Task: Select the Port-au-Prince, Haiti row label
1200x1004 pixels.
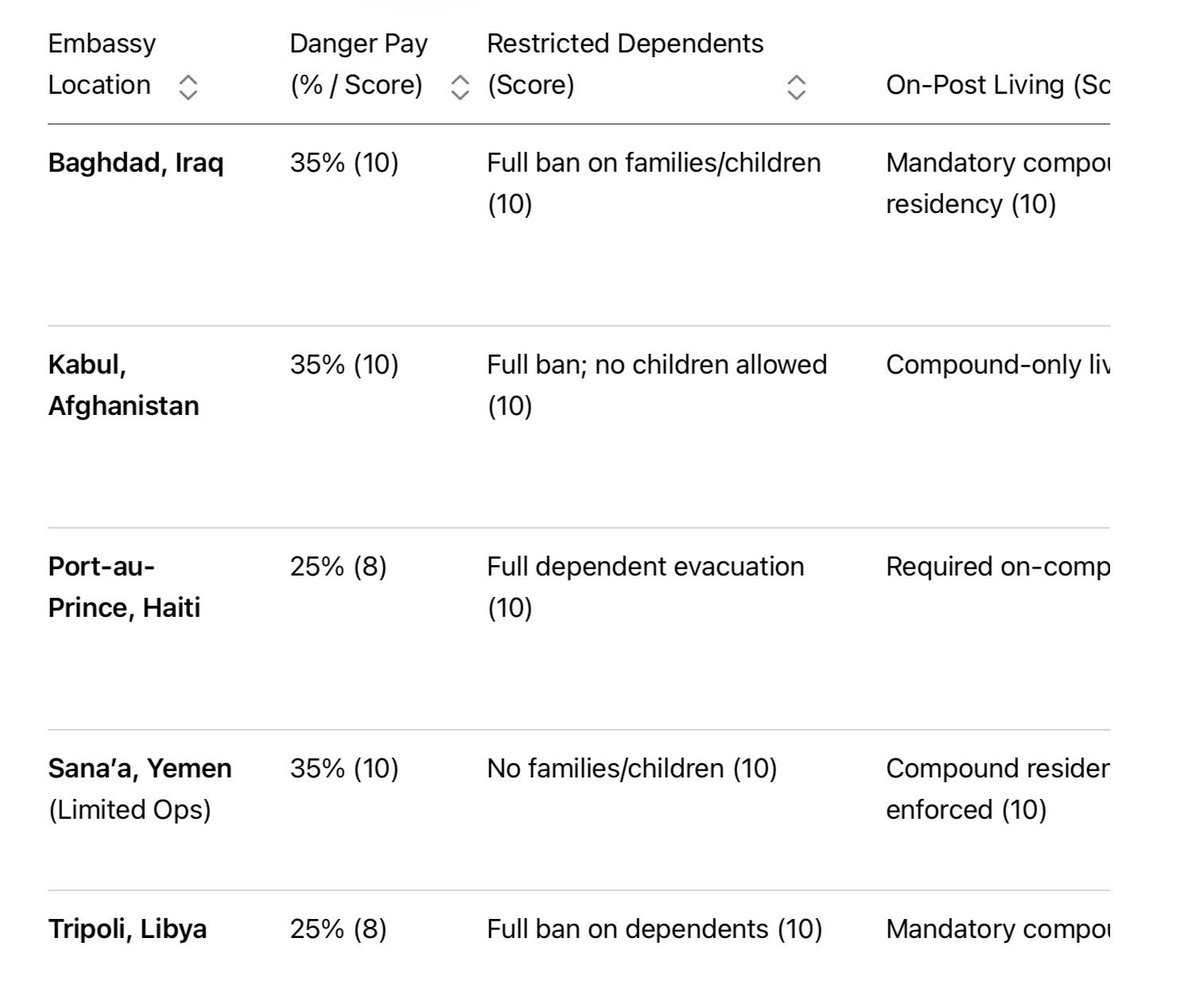Action: [125, 587]
